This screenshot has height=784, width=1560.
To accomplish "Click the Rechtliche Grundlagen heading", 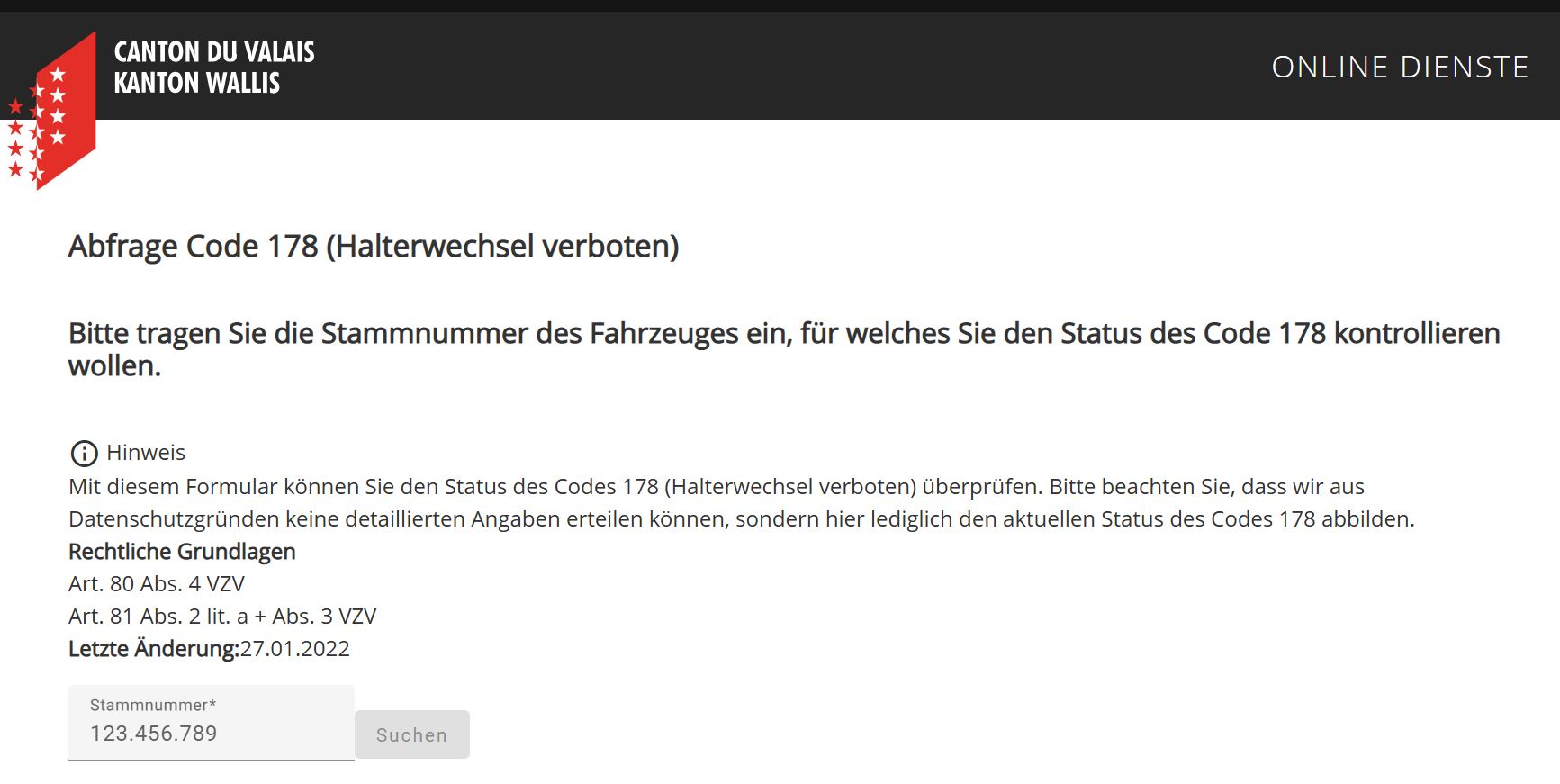I will point(182,552).
